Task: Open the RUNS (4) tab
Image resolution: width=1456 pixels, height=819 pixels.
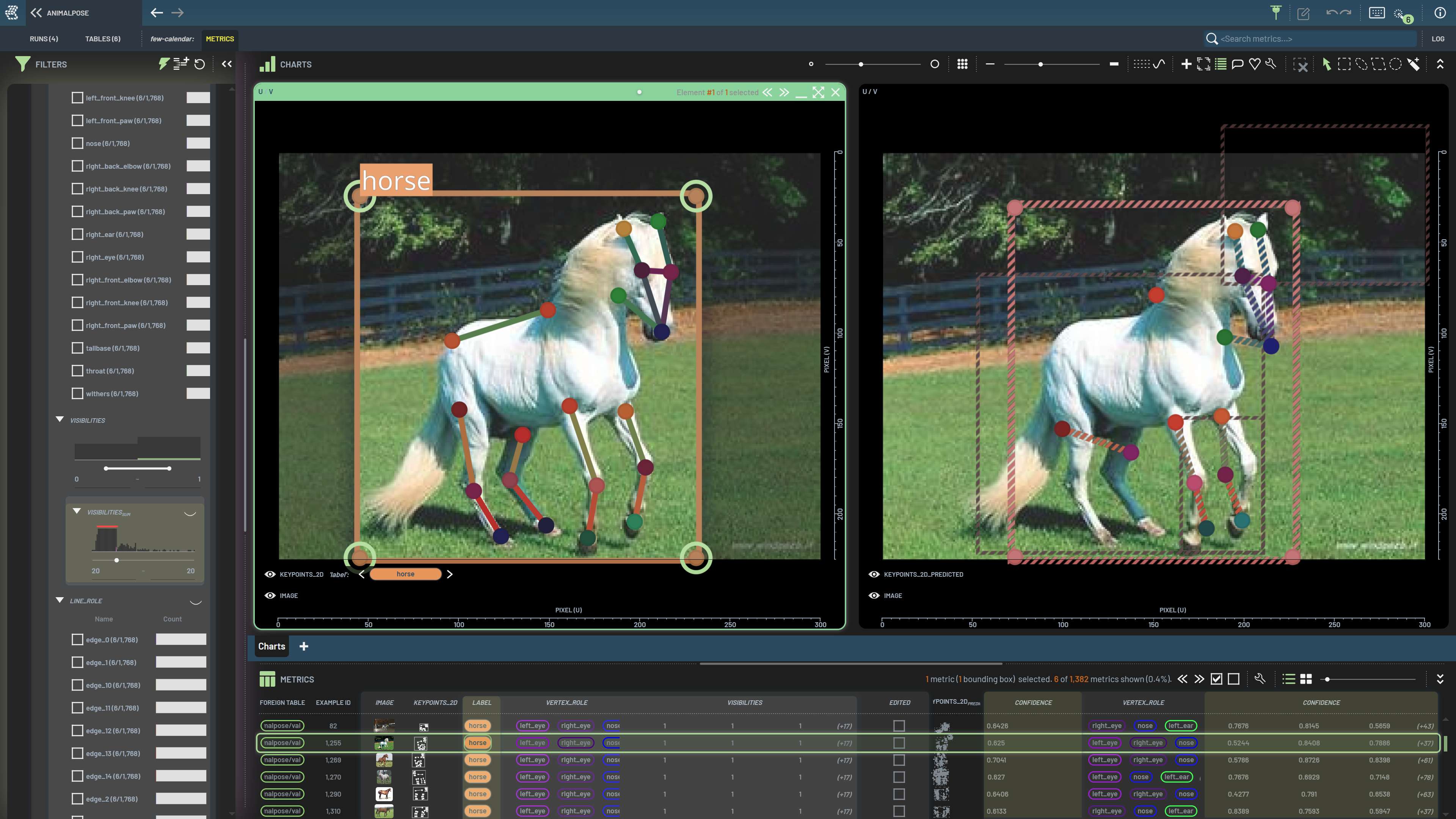Action: pyautogui.click(x=44, y=39)
